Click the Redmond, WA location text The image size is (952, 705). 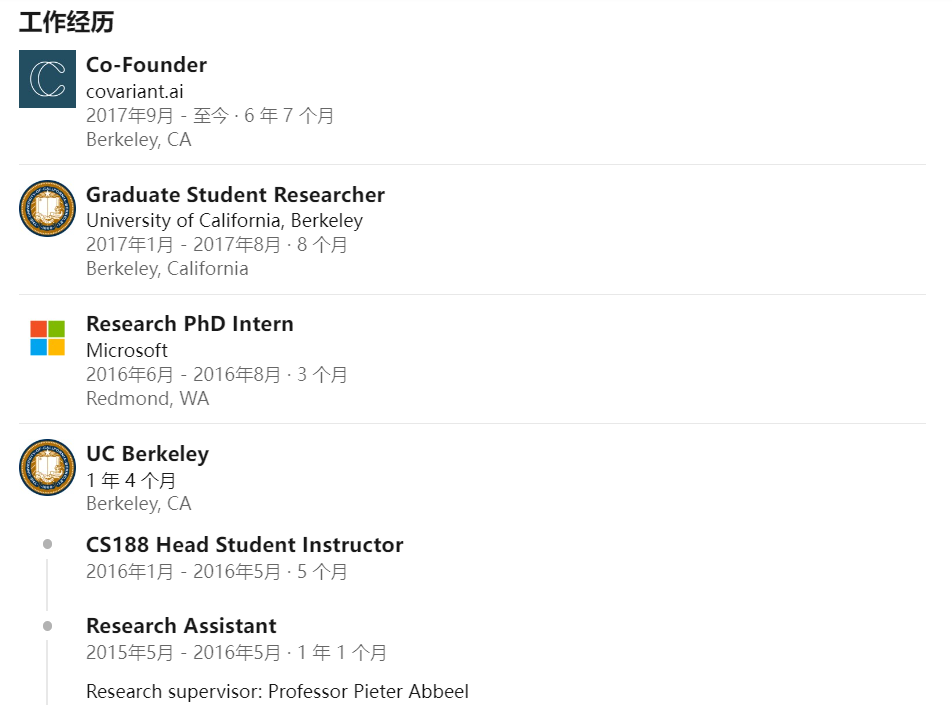[147, 398]
